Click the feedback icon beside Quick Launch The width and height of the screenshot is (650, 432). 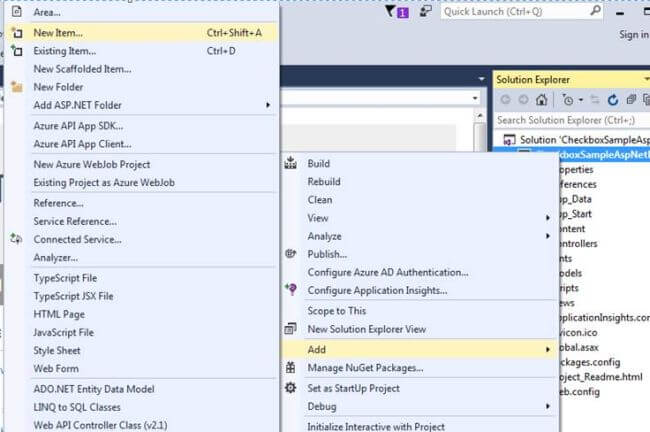click(425, 11)
